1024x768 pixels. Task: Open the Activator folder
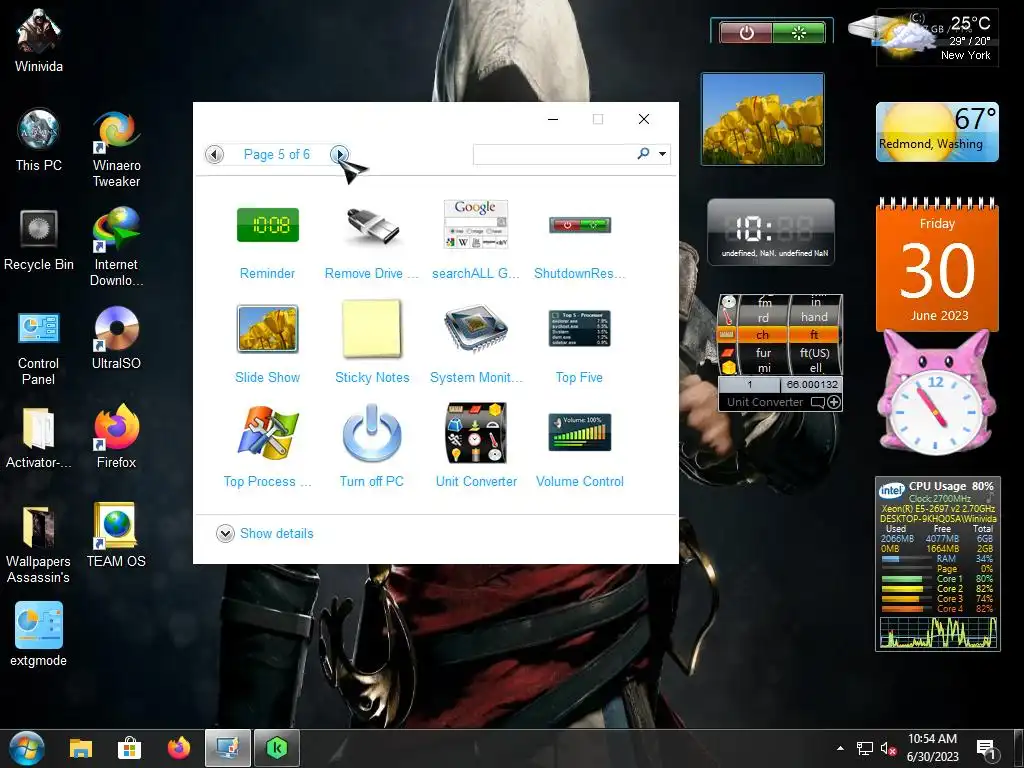39,438
